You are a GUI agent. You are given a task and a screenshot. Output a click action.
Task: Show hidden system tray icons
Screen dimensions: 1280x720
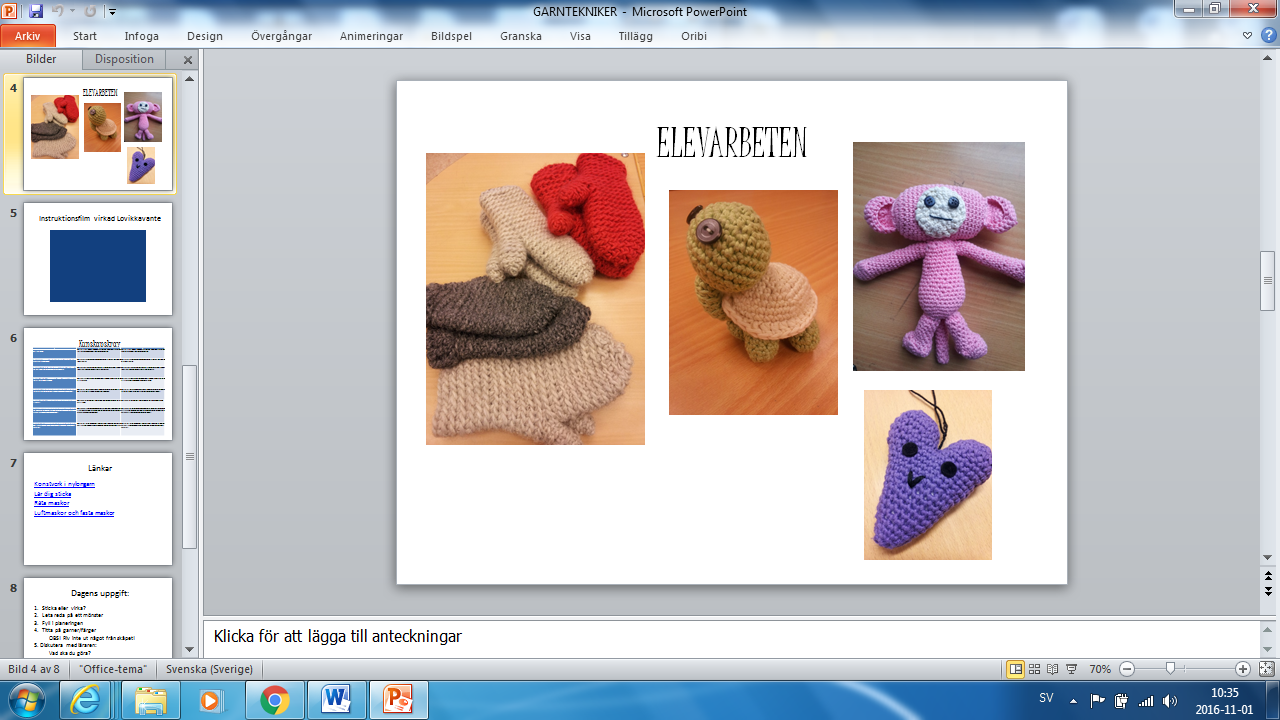(1073, 700)
